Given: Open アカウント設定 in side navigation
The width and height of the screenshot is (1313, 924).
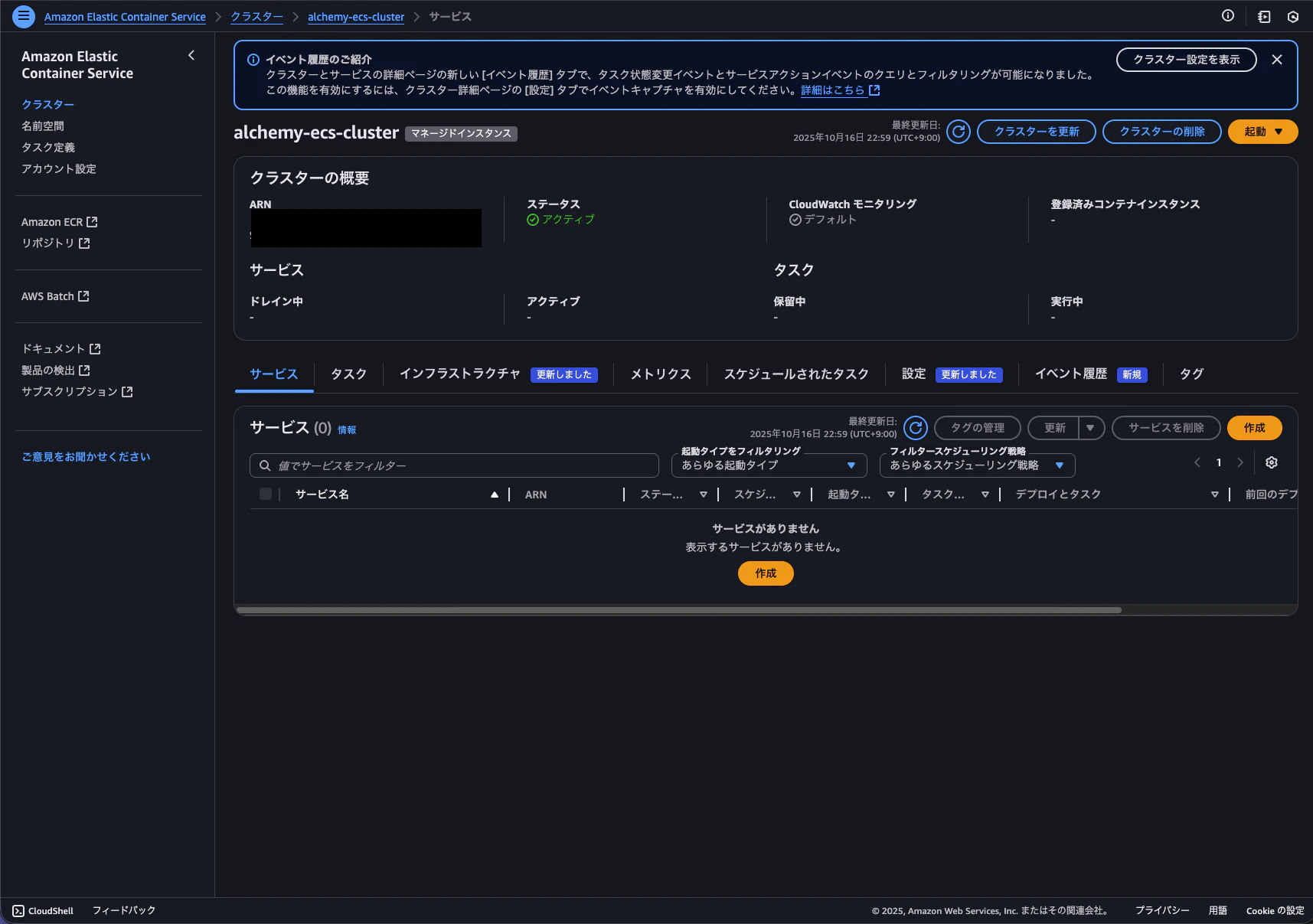Looking at the screenshot, I should [59, 168].
